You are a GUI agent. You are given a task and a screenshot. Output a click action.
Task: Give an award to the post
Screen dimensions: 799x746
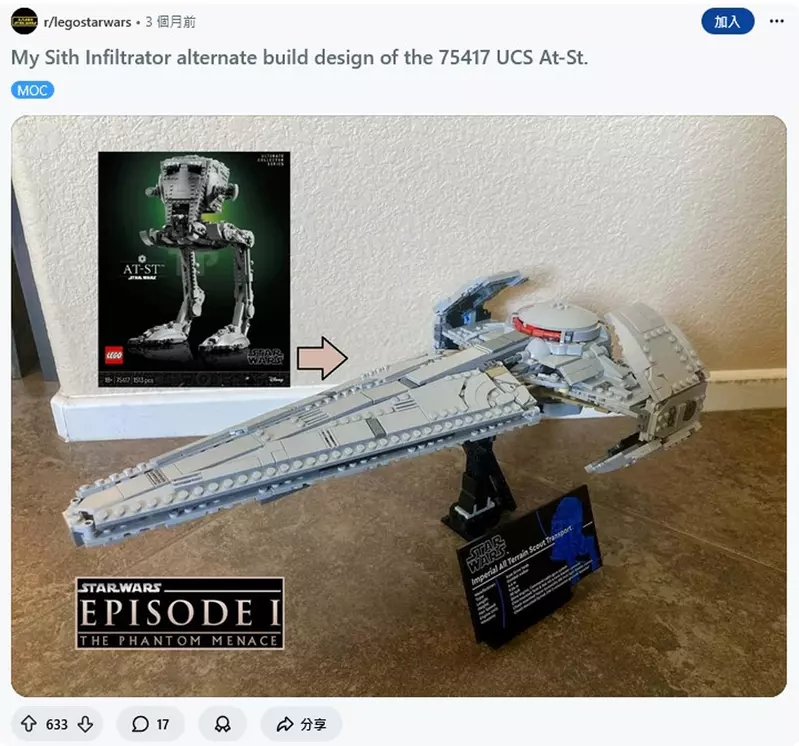(223, 724)
